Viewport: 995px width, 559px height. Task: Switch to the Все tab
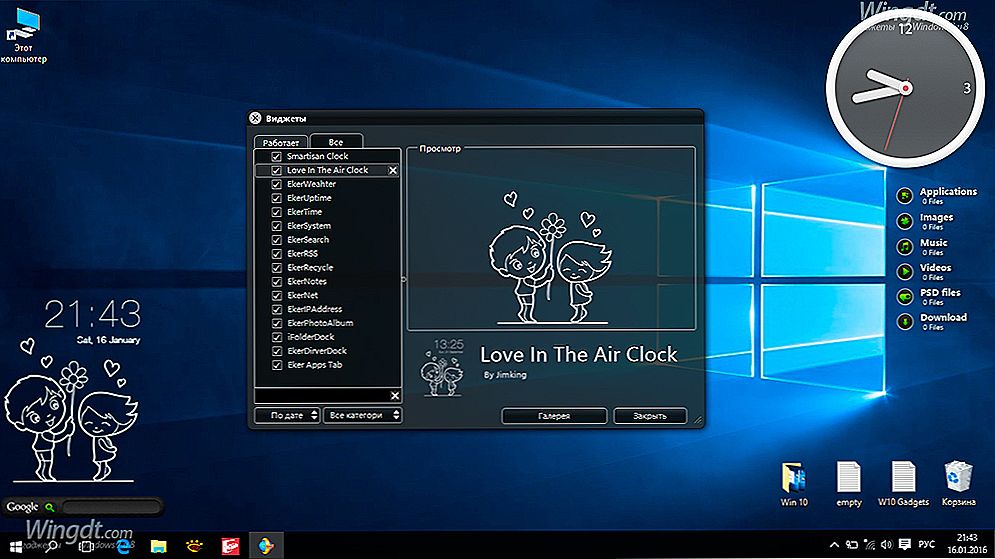tap(336, 141)
